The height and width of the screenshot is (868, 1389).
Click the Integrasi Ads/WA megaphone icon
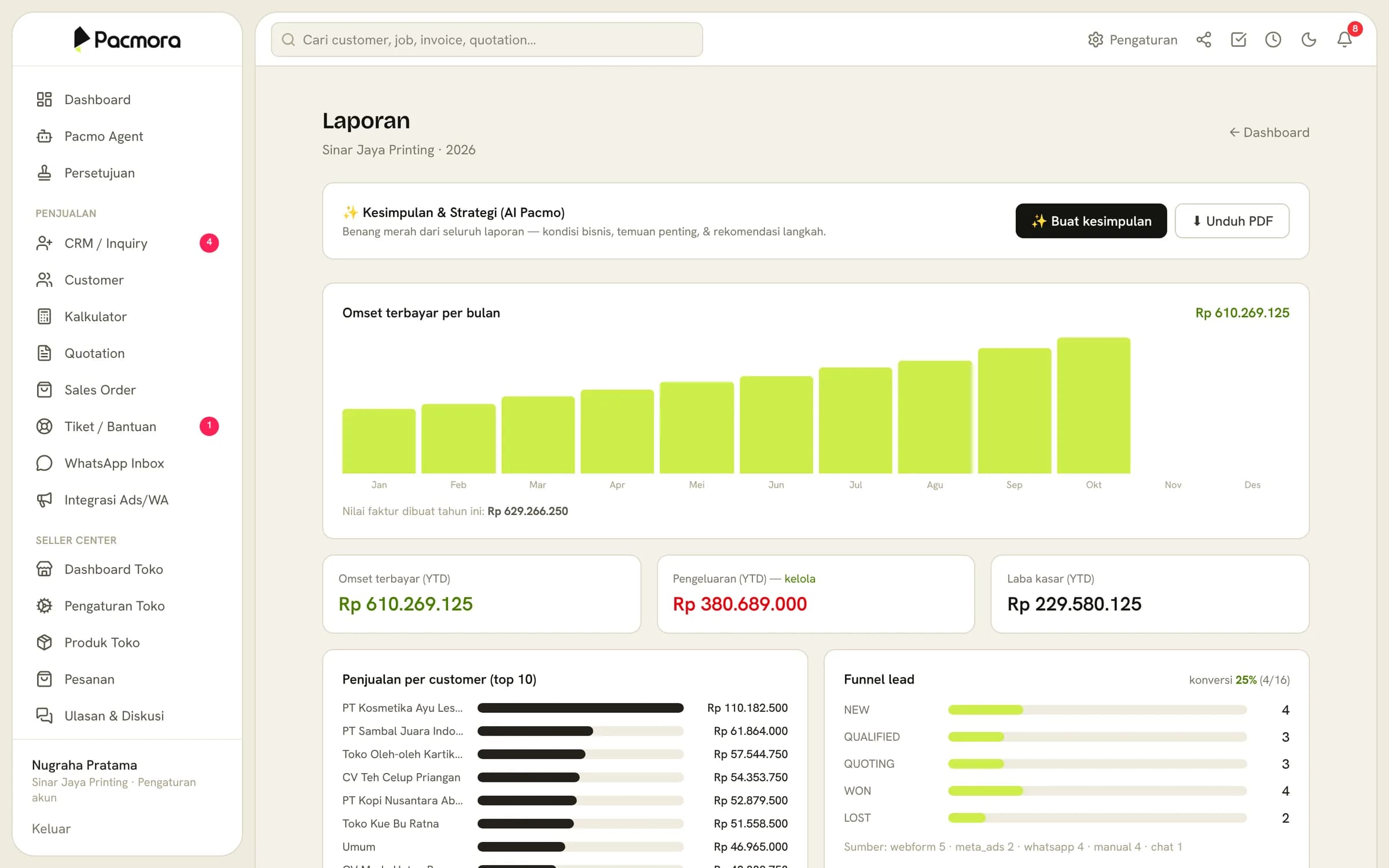click(x=45, y=500)
